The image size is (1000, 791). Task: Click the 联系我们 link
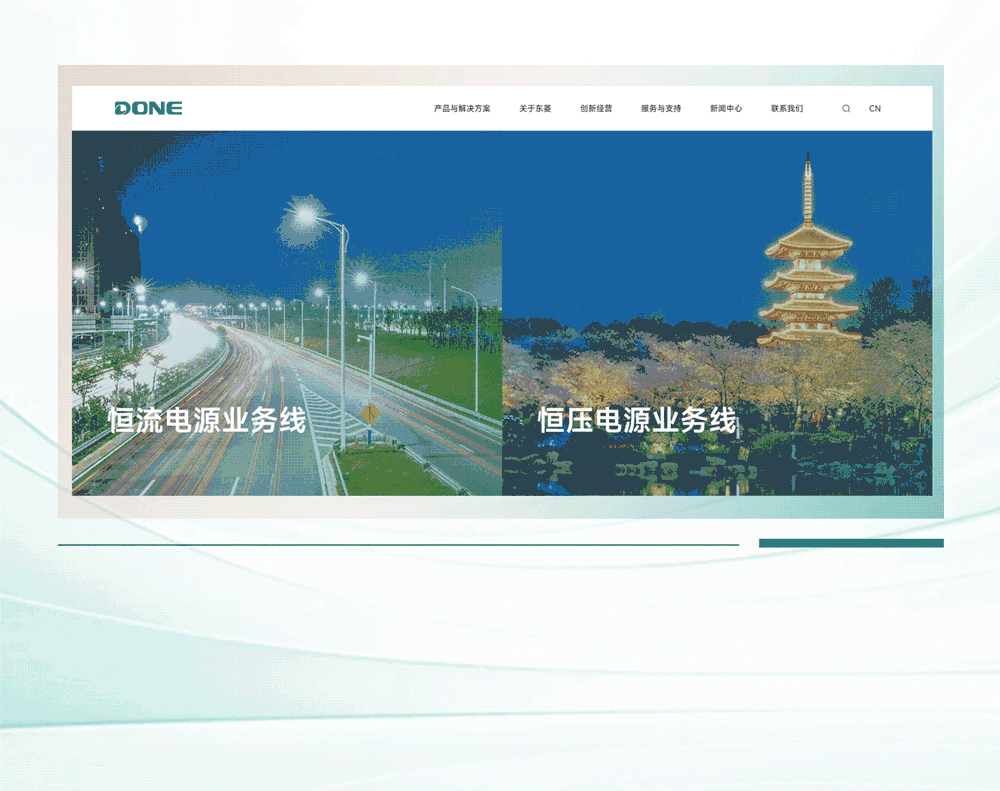pos(787,109)
